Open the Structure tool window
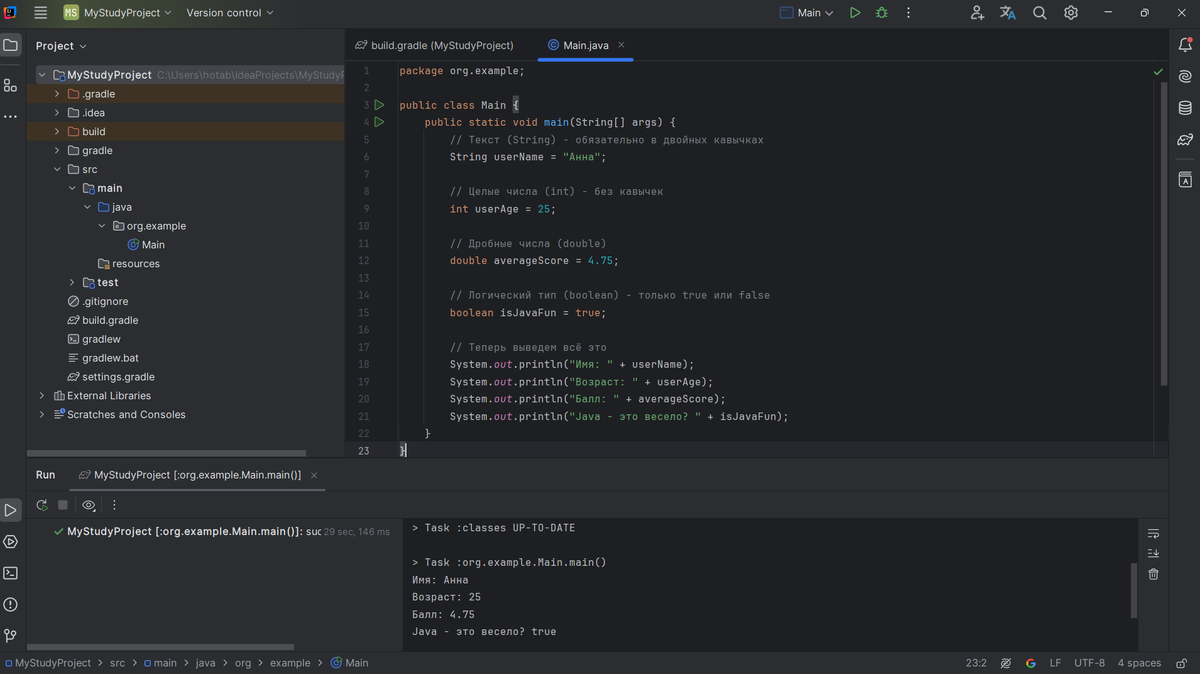The image size is (1200, 674). 10,85
